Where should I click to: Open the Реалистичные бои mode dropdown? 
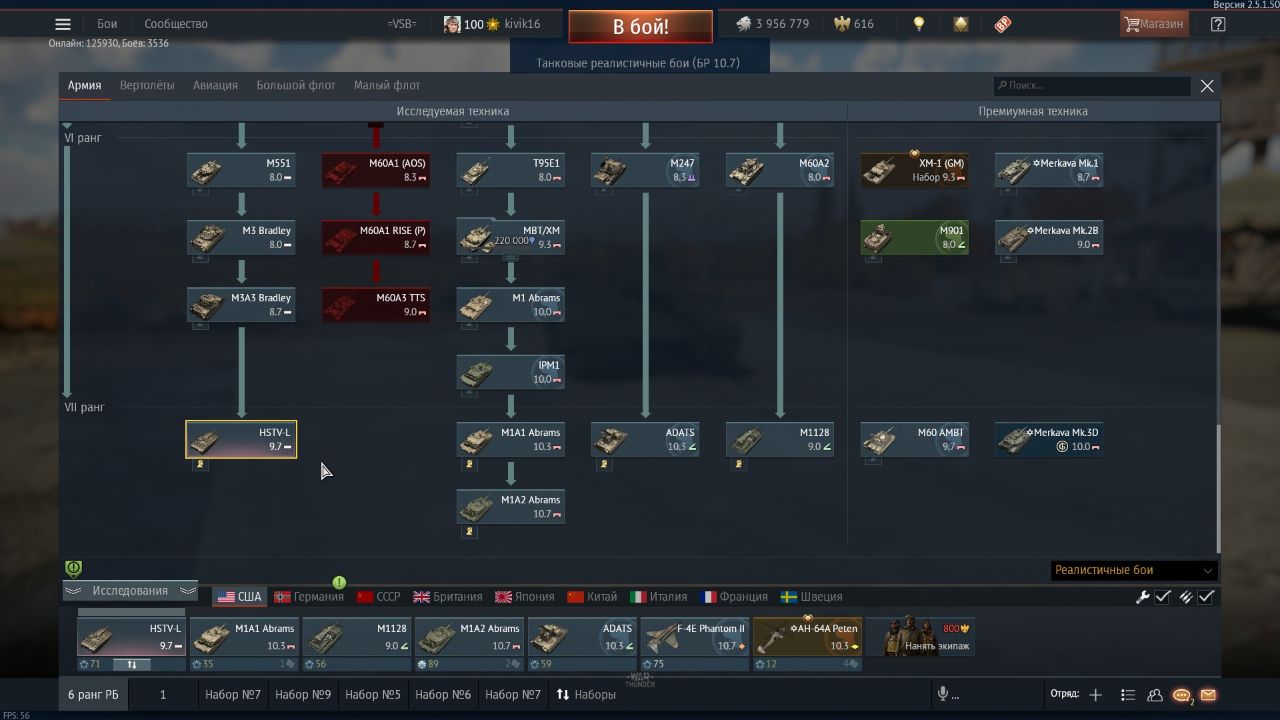click(x=1134, y=570)
